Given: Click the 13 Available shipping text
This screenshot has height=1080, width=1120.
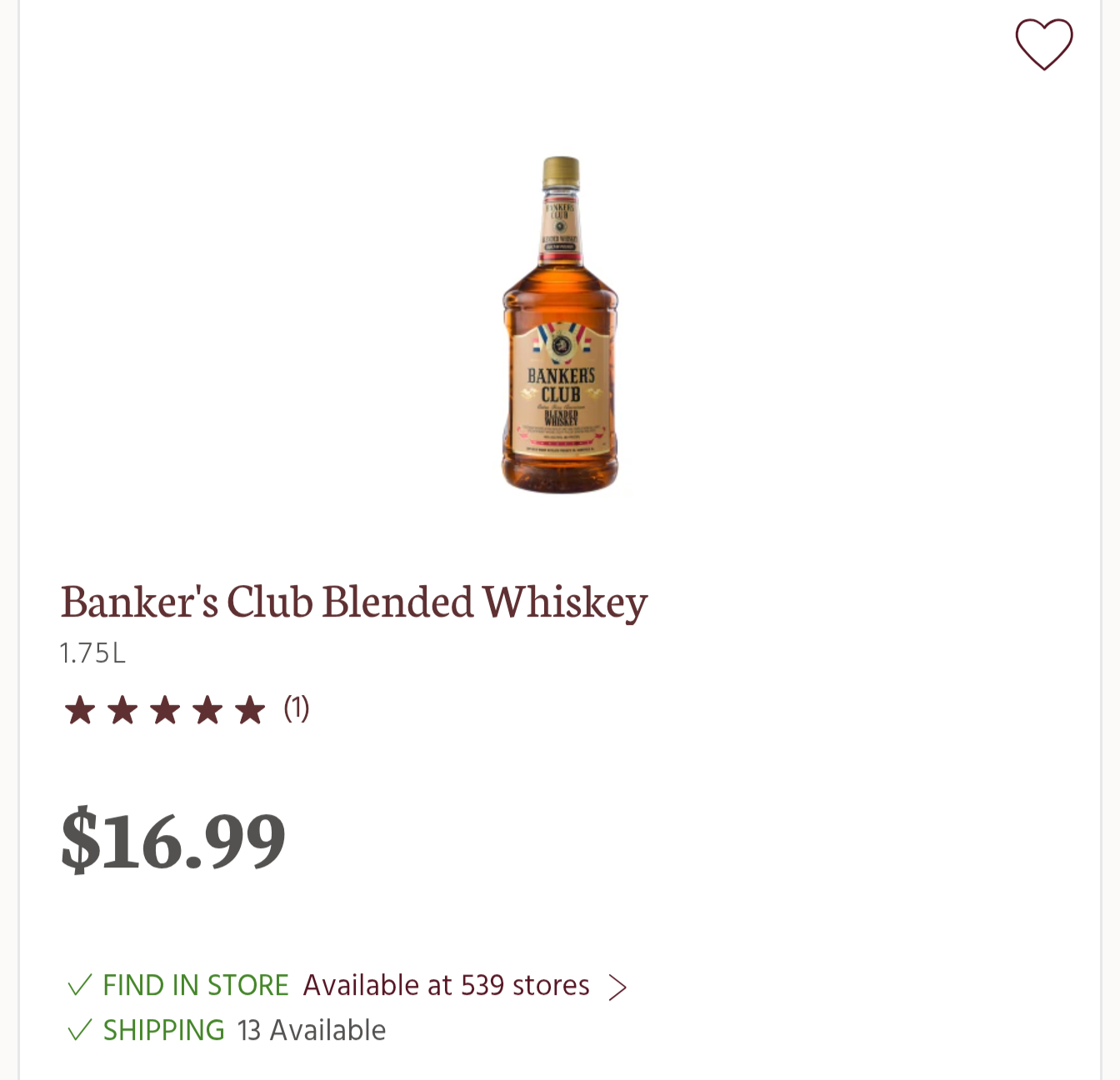Looking at the screenshot, I should (312, 1031).
